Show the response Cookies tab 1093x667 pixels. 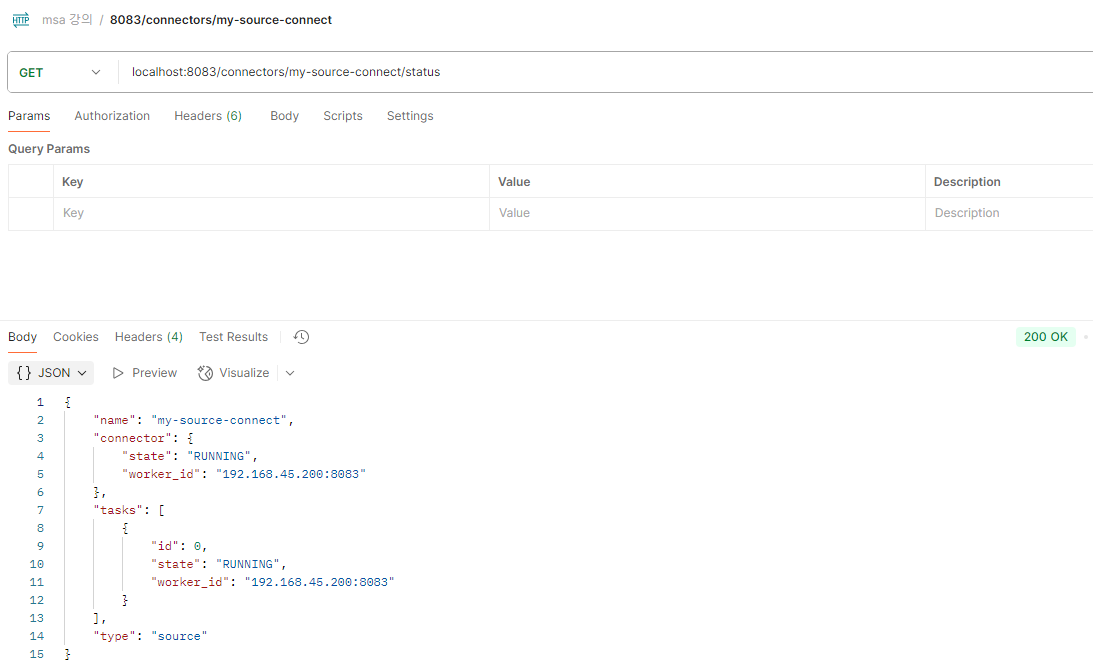(x=76, y=337)
